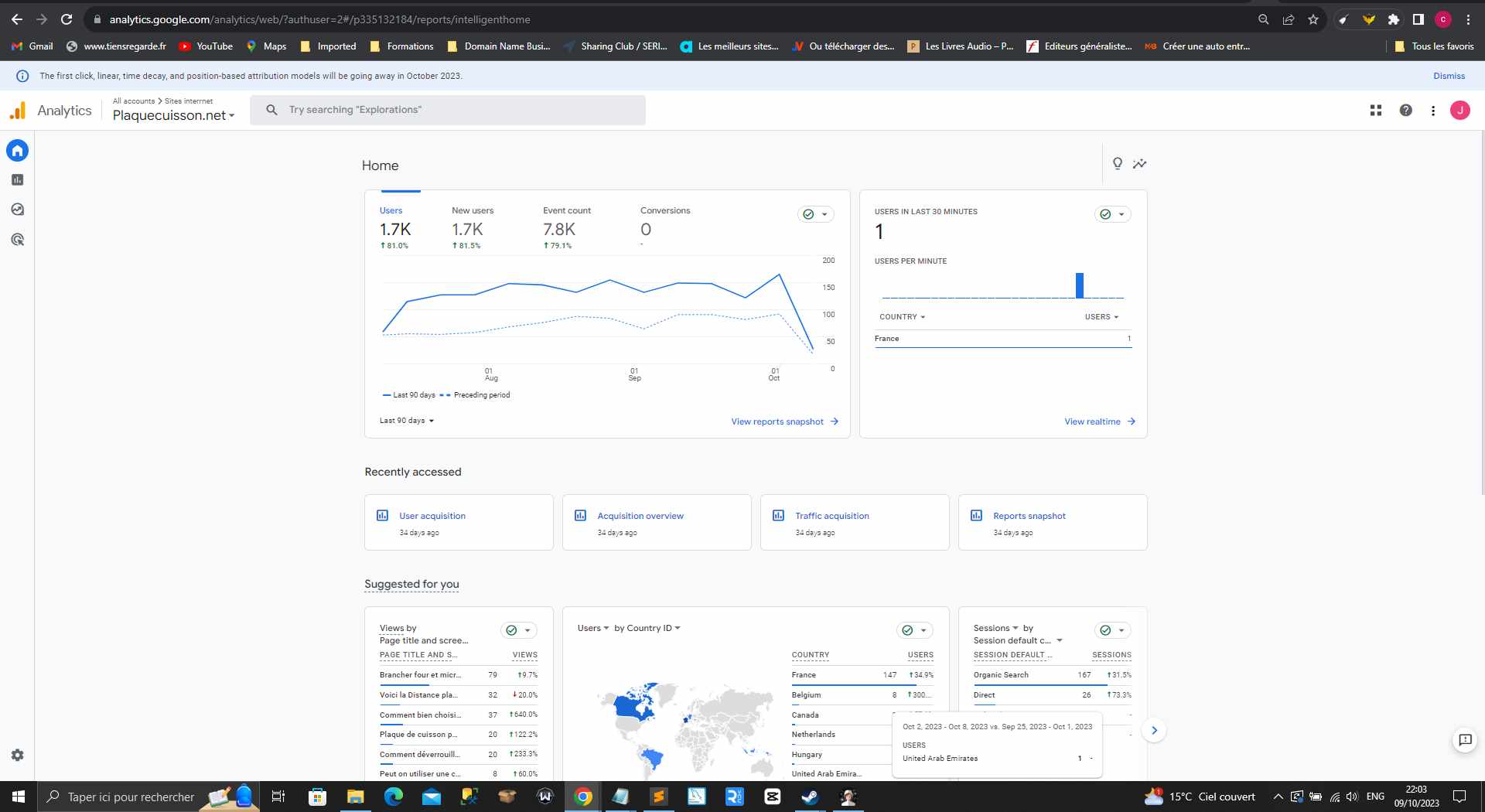Open the COUNTRY dimension dropdown in realtime card
The height and width of the screenshot is (812, 1485).
coord(902,317)
